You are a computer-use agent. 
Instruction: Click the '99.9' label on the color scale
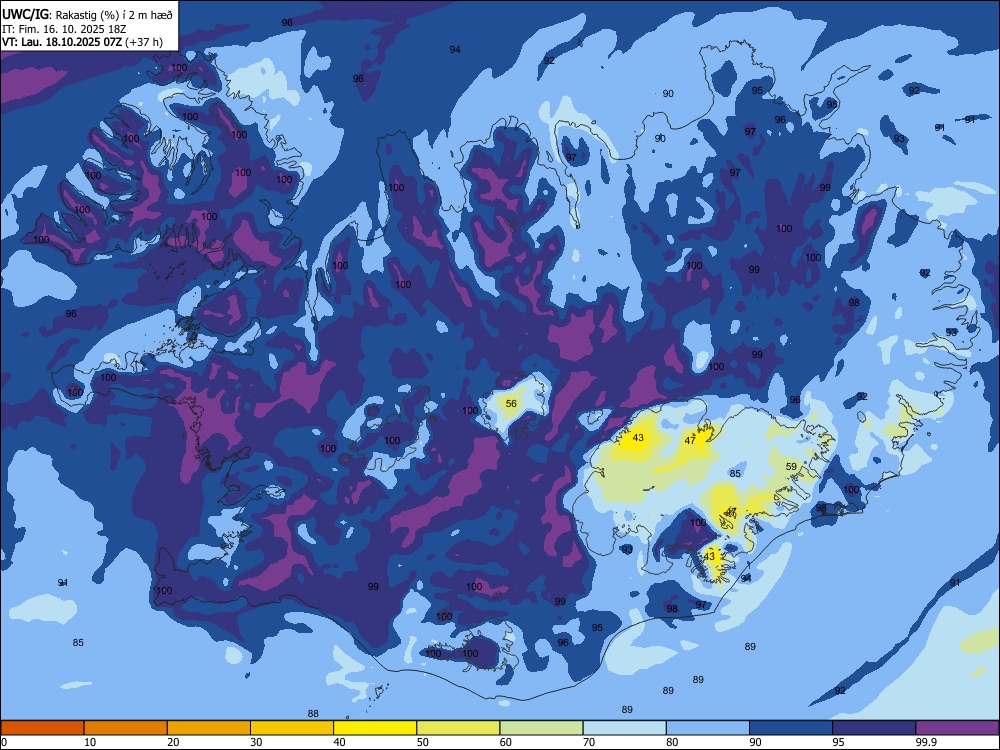(926, 742)
